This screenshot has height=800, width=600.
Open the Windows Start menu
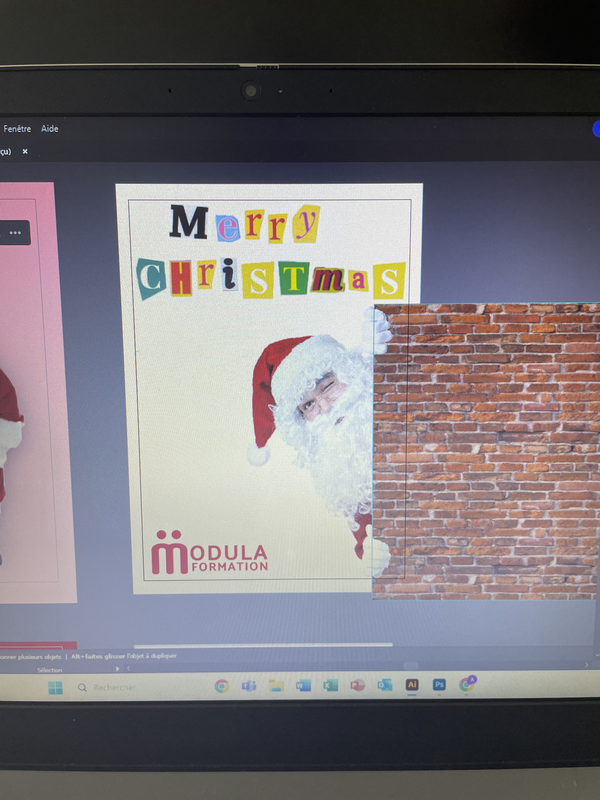pyautogui.click(x=55, y=687)
